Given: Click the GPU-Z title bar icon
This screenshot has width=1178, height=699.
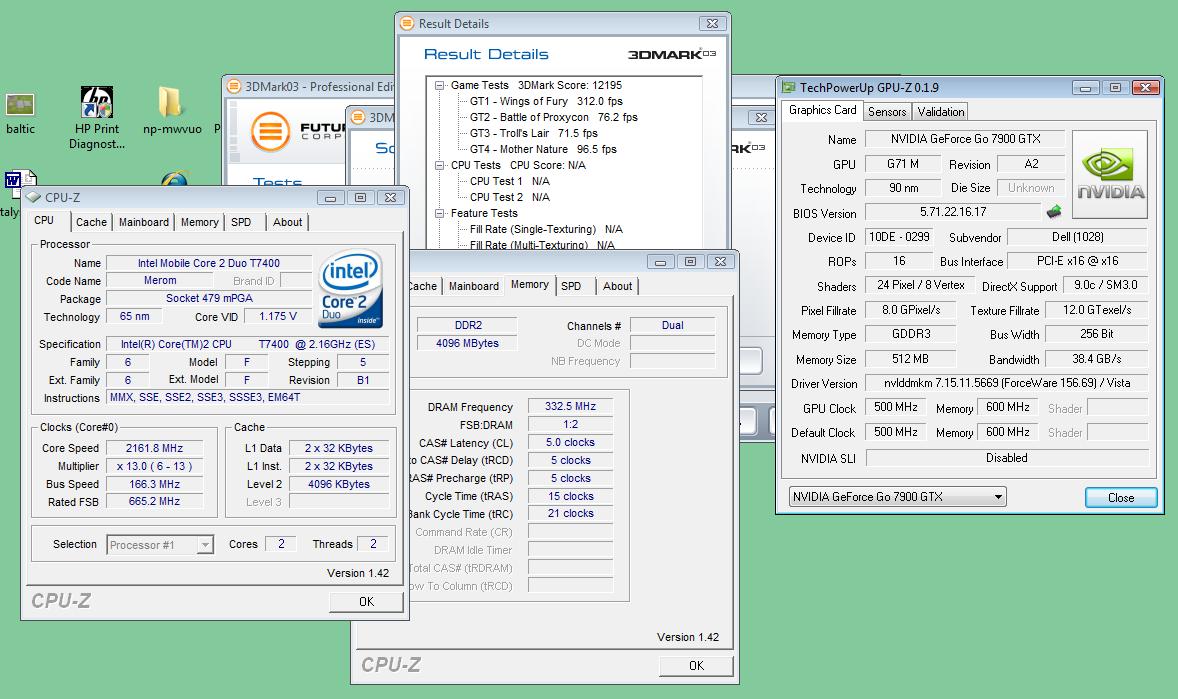Looking at the screenshot, I should pos(788,87).
